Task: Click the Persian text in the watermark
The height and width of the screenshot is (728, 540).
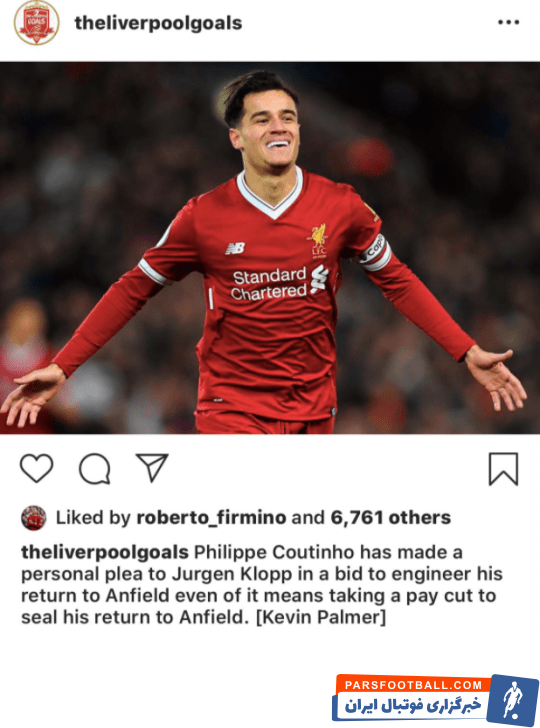Action: point(413,707)
